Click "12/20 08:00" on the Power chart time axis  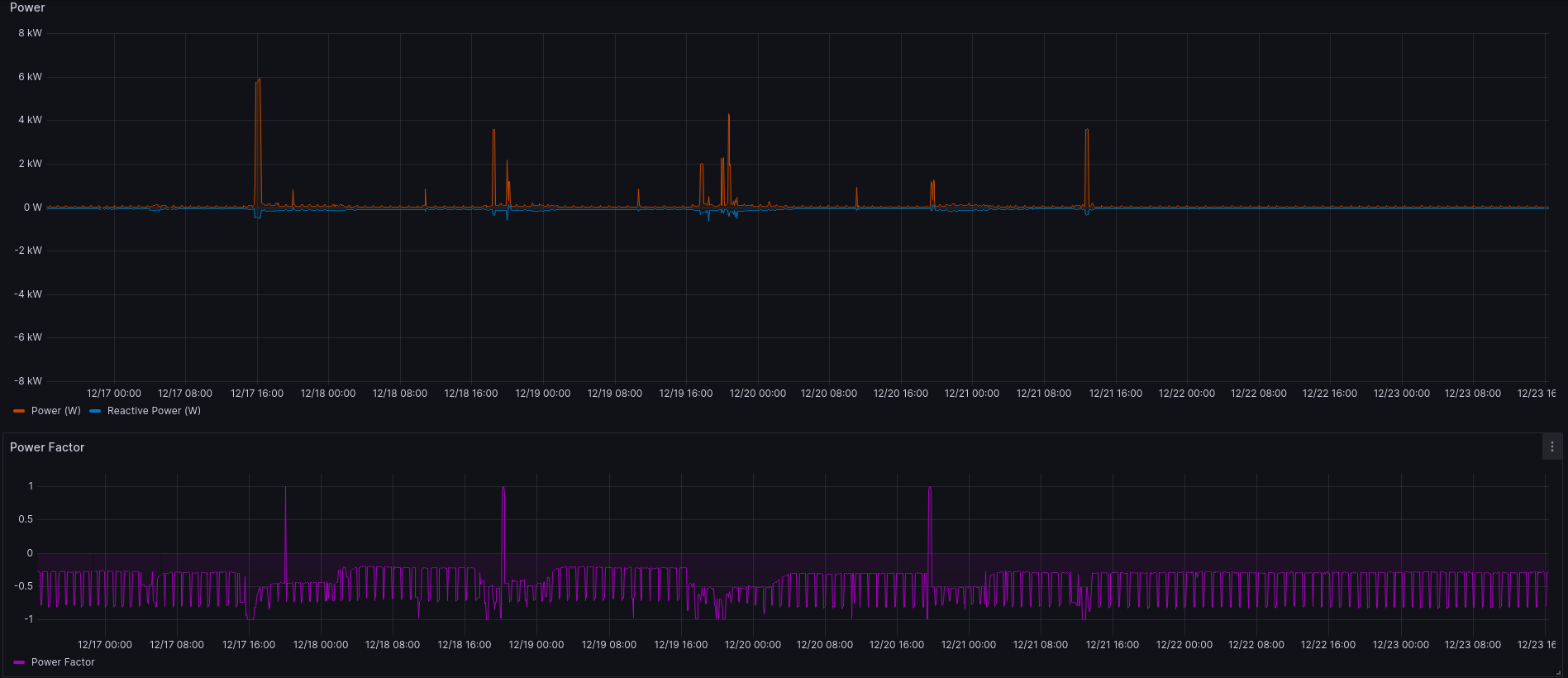click(x=829, y=394)
